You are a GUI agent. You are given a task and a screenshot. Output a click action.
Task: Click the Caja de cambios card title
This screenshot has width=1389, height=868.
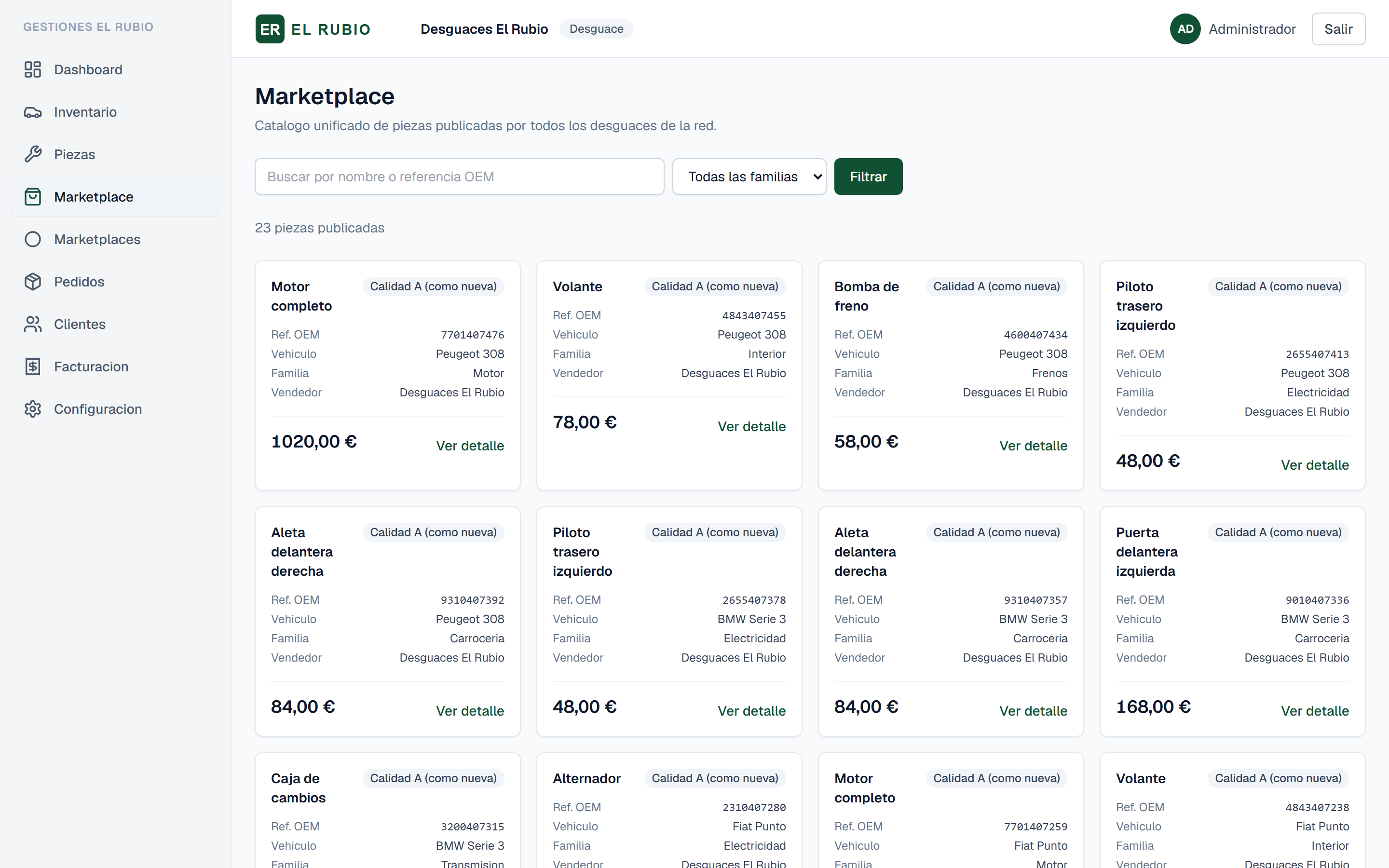point(299,788)
